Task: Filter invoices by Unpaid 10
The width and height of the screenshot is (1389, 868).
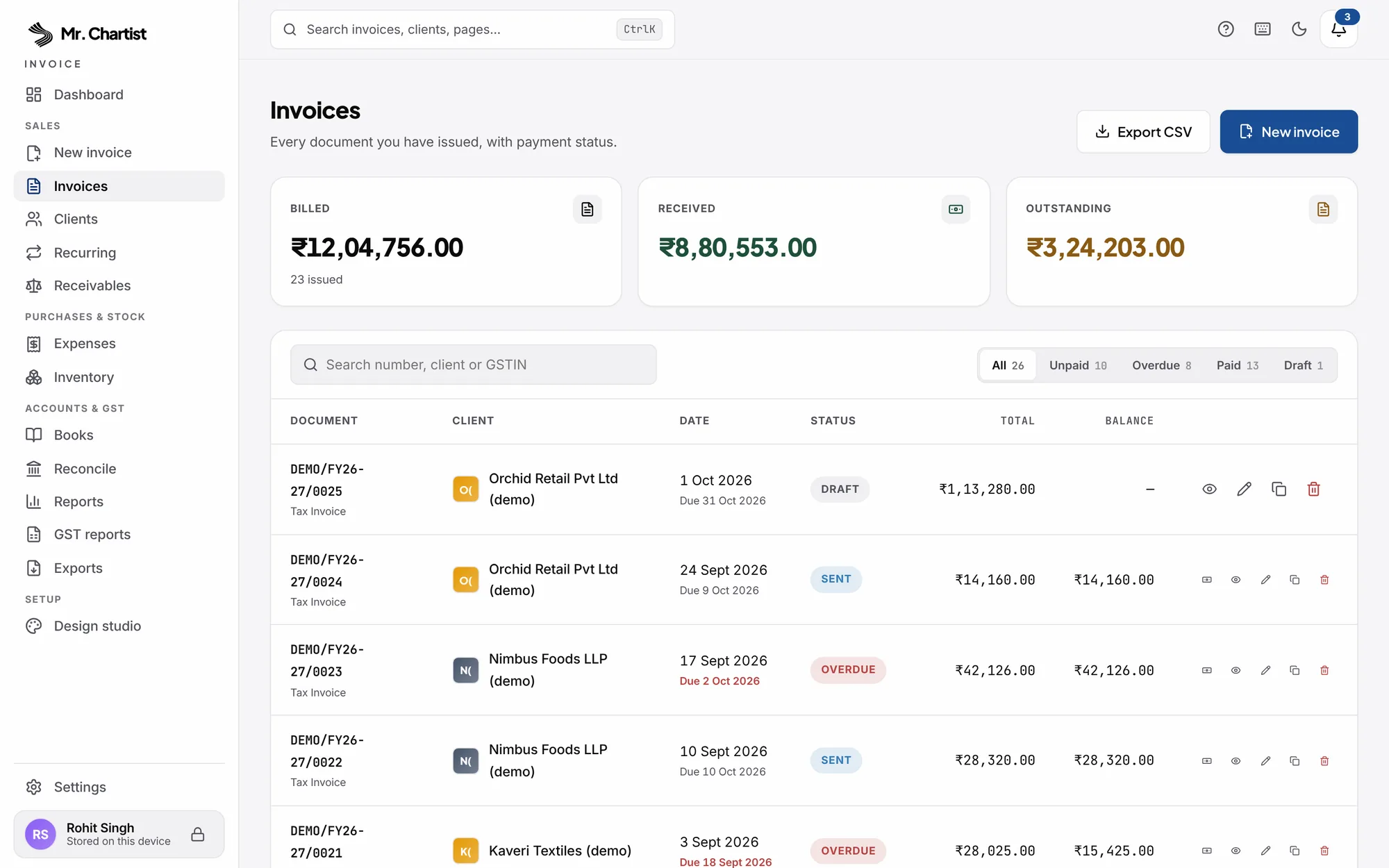Action: pos(1078,365)
